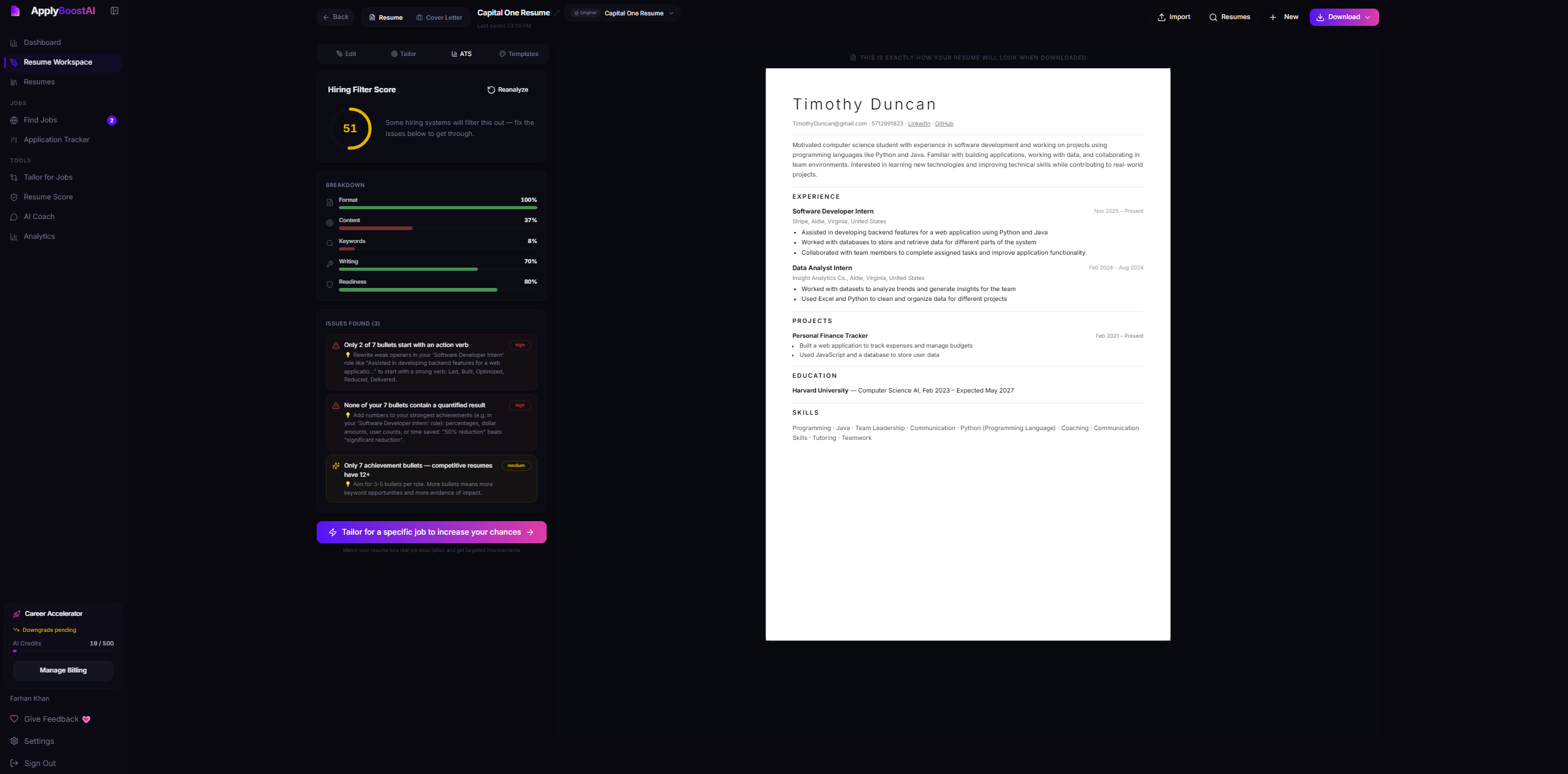Open the Edit tab
Screen dimensions: 1568x774
point(346,54)
